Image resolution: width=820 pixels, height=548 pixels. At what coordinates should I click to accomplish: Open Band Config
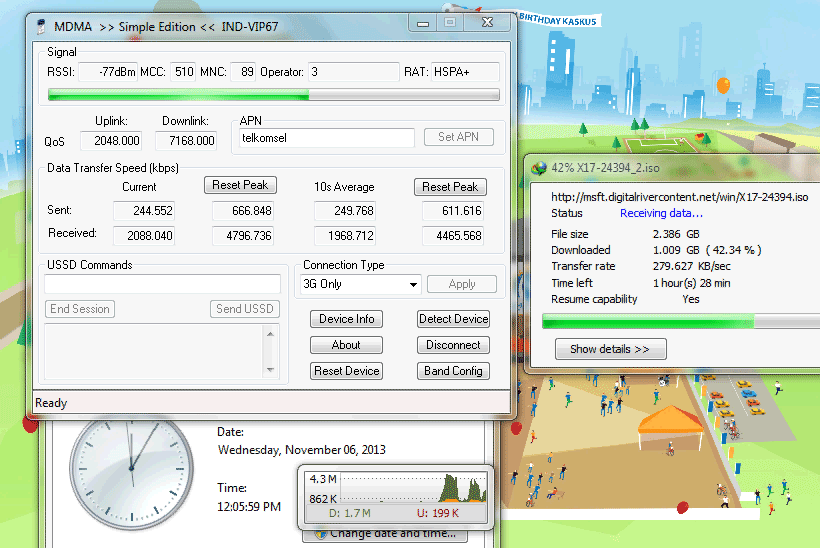pos(453,371)
